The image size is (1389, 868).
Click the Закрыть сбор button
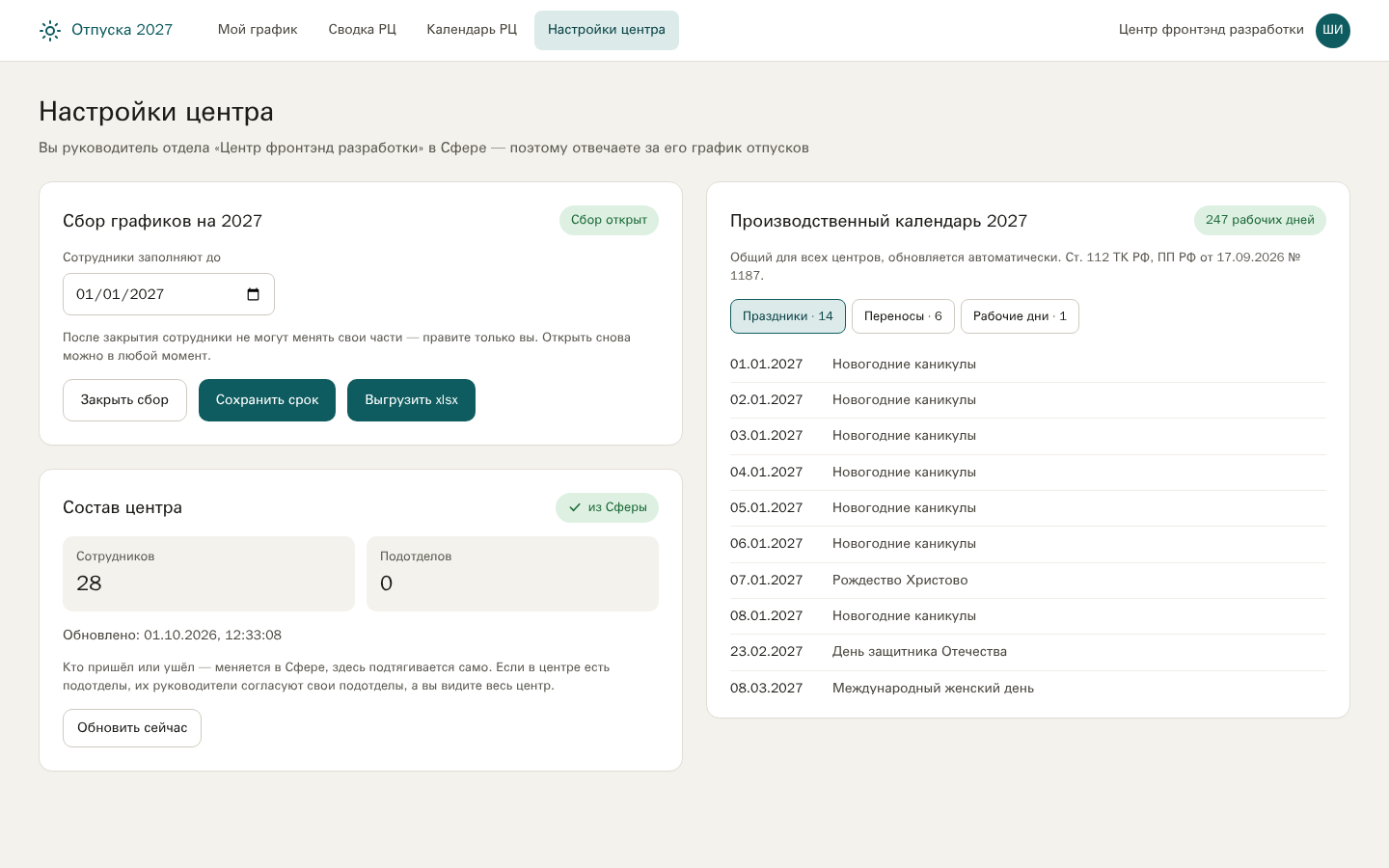coord(124,400)
